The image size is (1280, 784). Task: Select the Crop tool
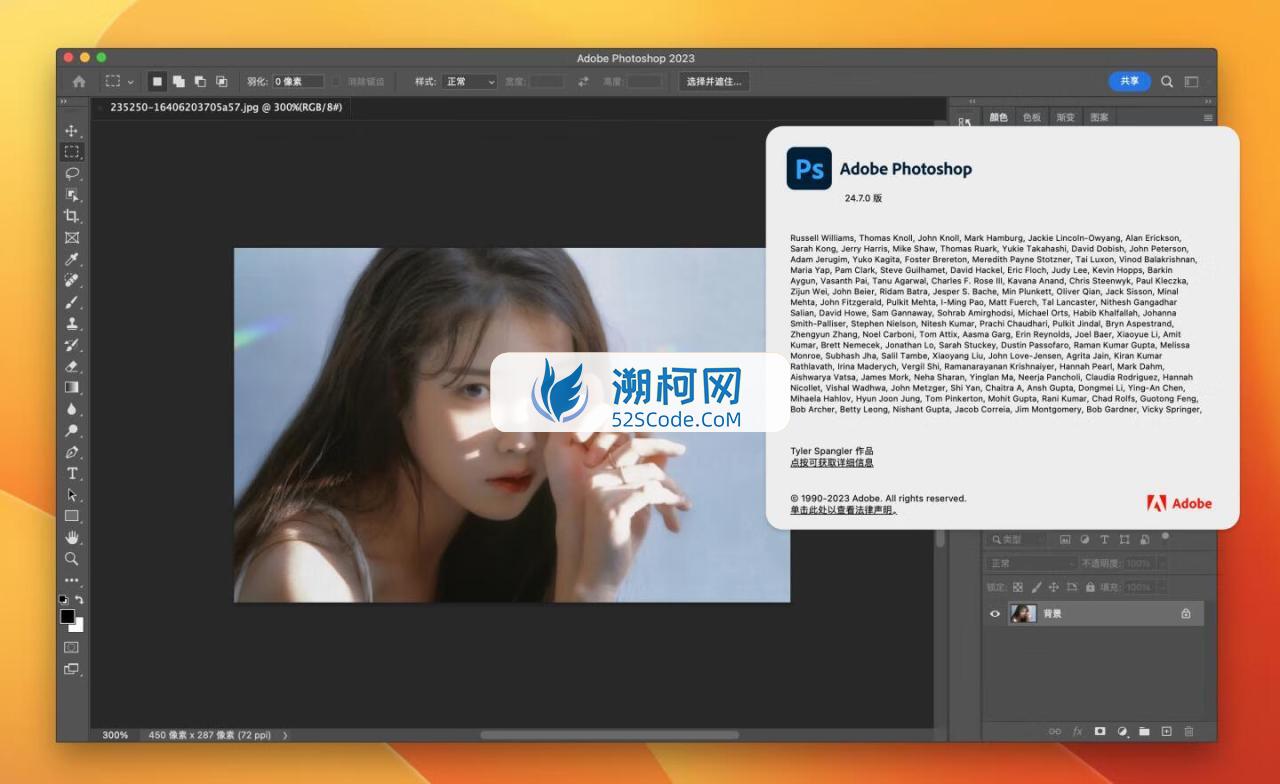71,216
